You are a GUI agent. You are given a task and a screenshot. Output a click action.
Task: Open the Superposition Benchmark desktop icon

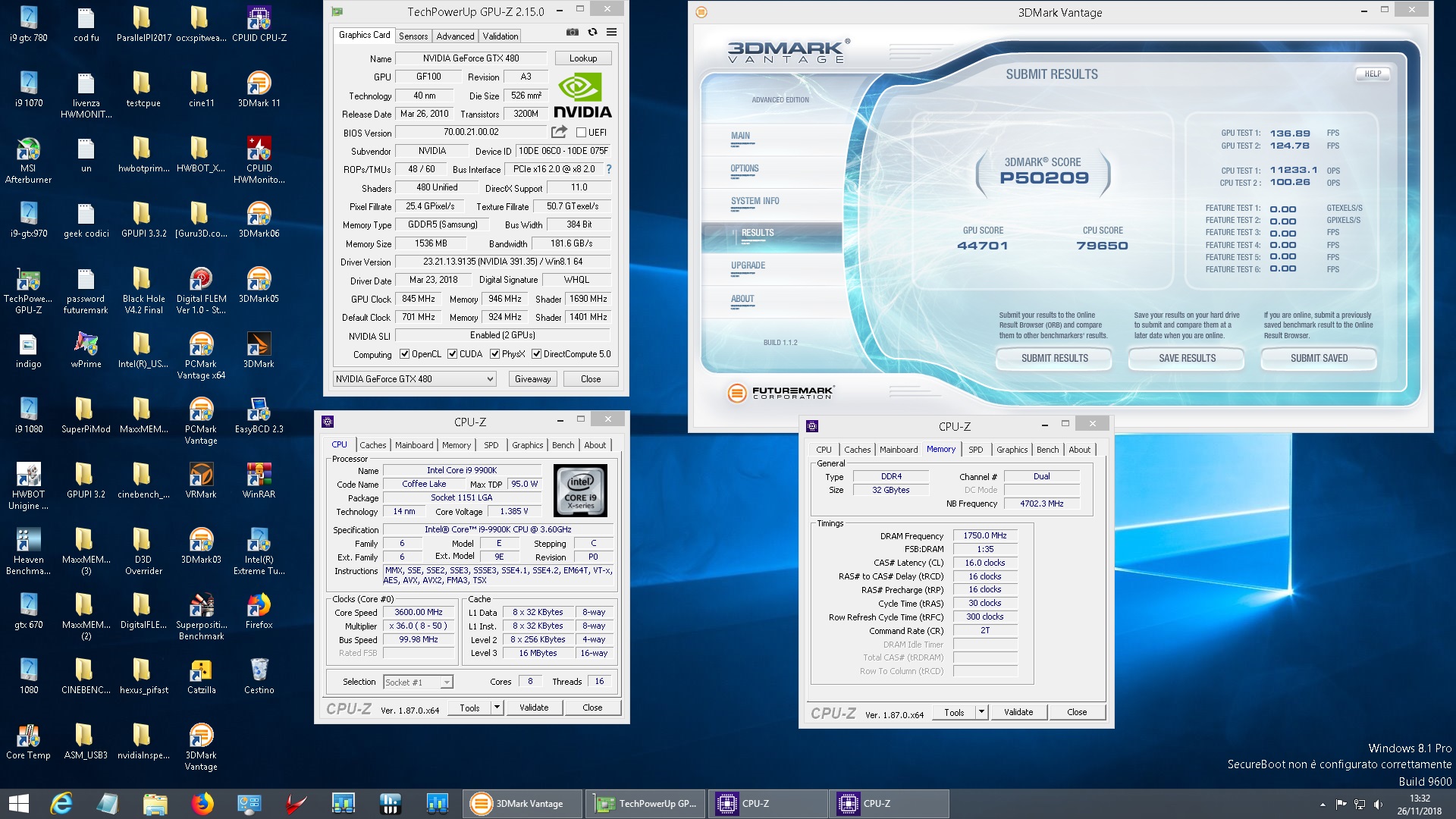[x=201, y=617]
